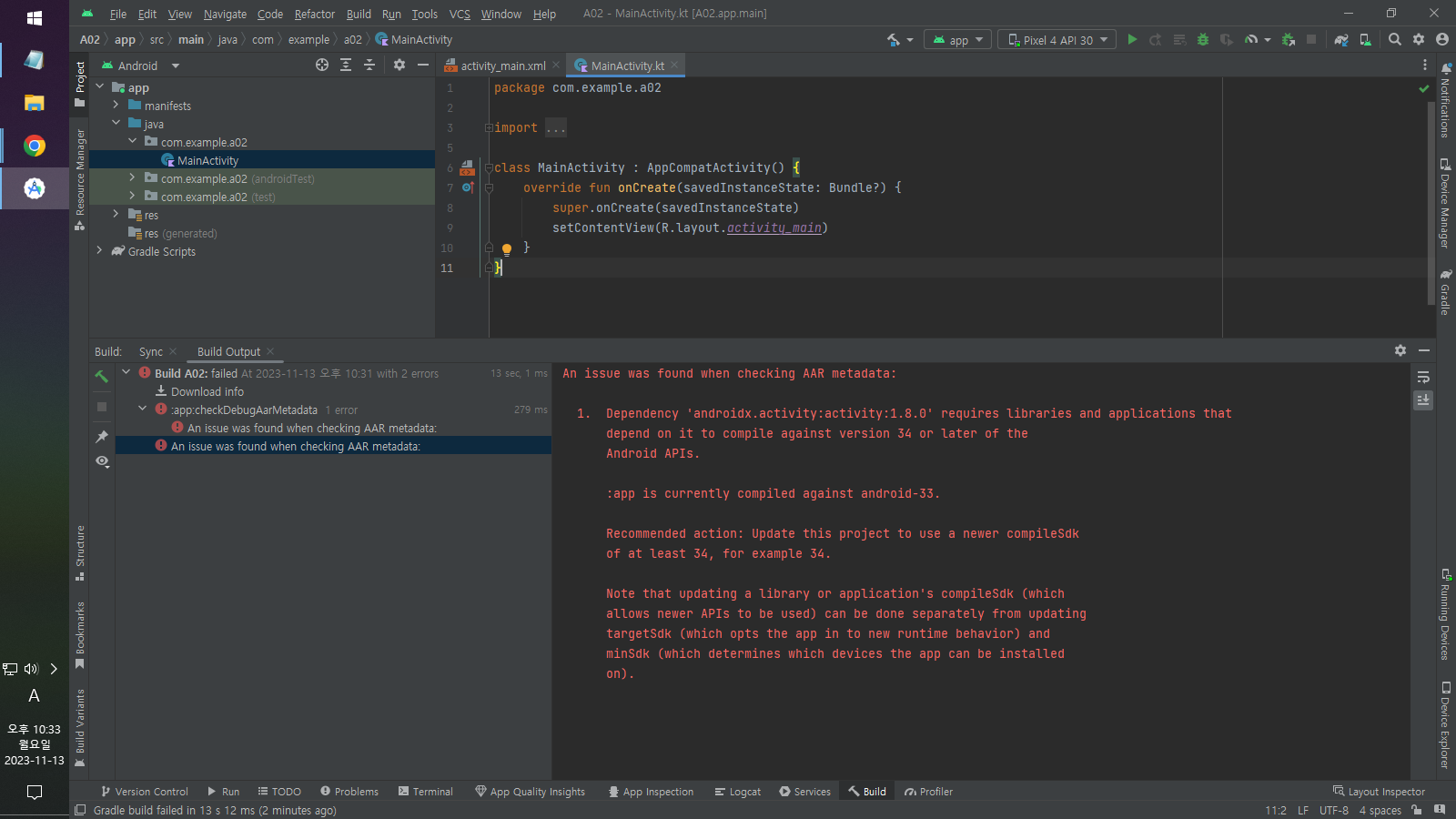Switch to activity_main.xml editor tab
The image size is (1456, 819).
pyautogui.click(x=502, y=66)
